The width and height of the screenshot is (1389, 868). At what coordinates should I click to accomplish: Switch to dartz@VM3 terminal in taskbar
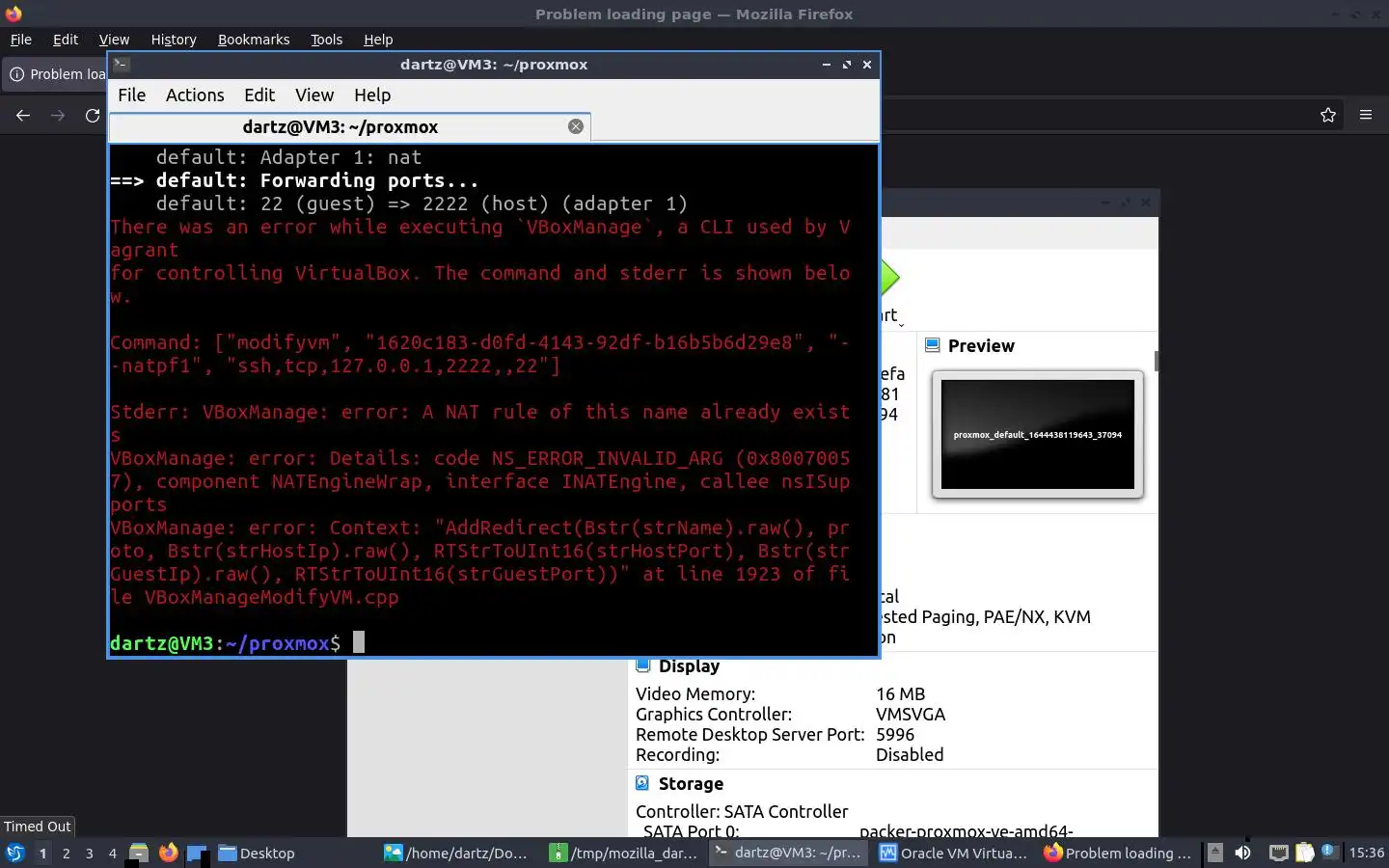[788, 853]
